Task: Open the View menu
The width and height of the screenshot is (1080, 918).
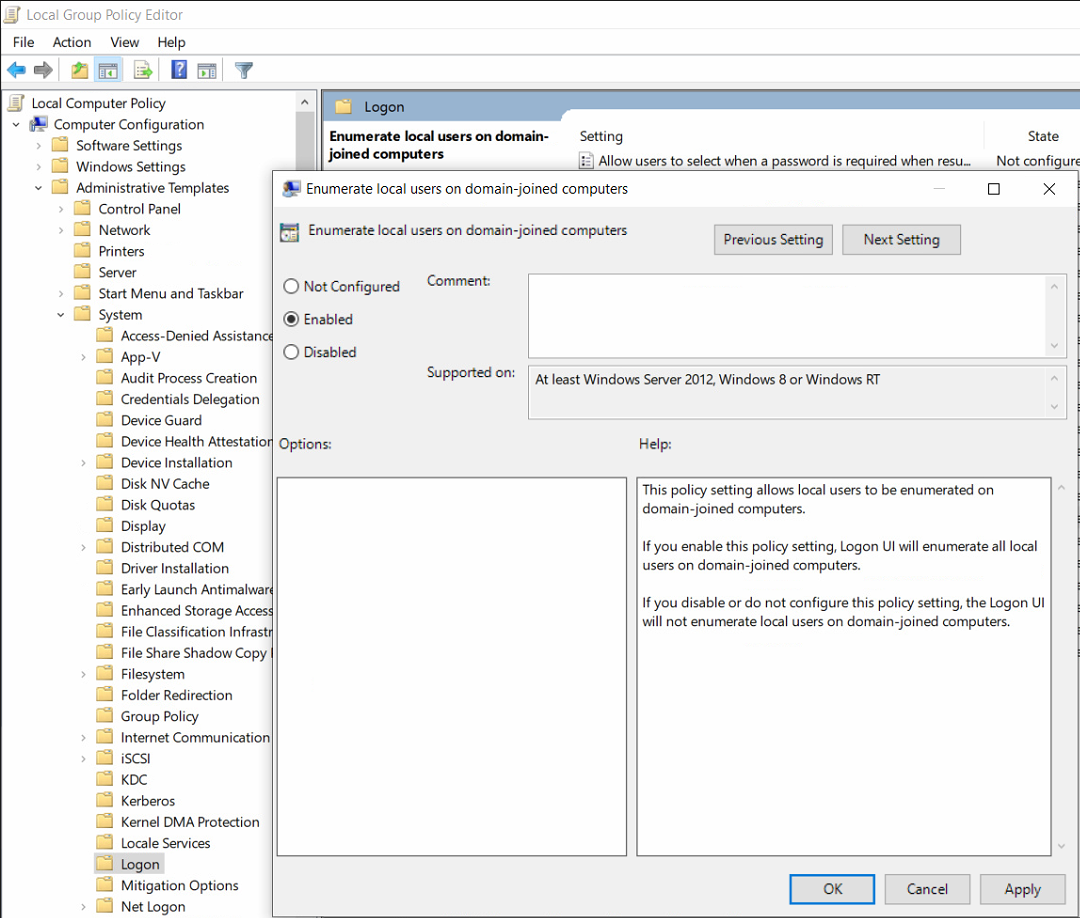Action: (124, 42)
